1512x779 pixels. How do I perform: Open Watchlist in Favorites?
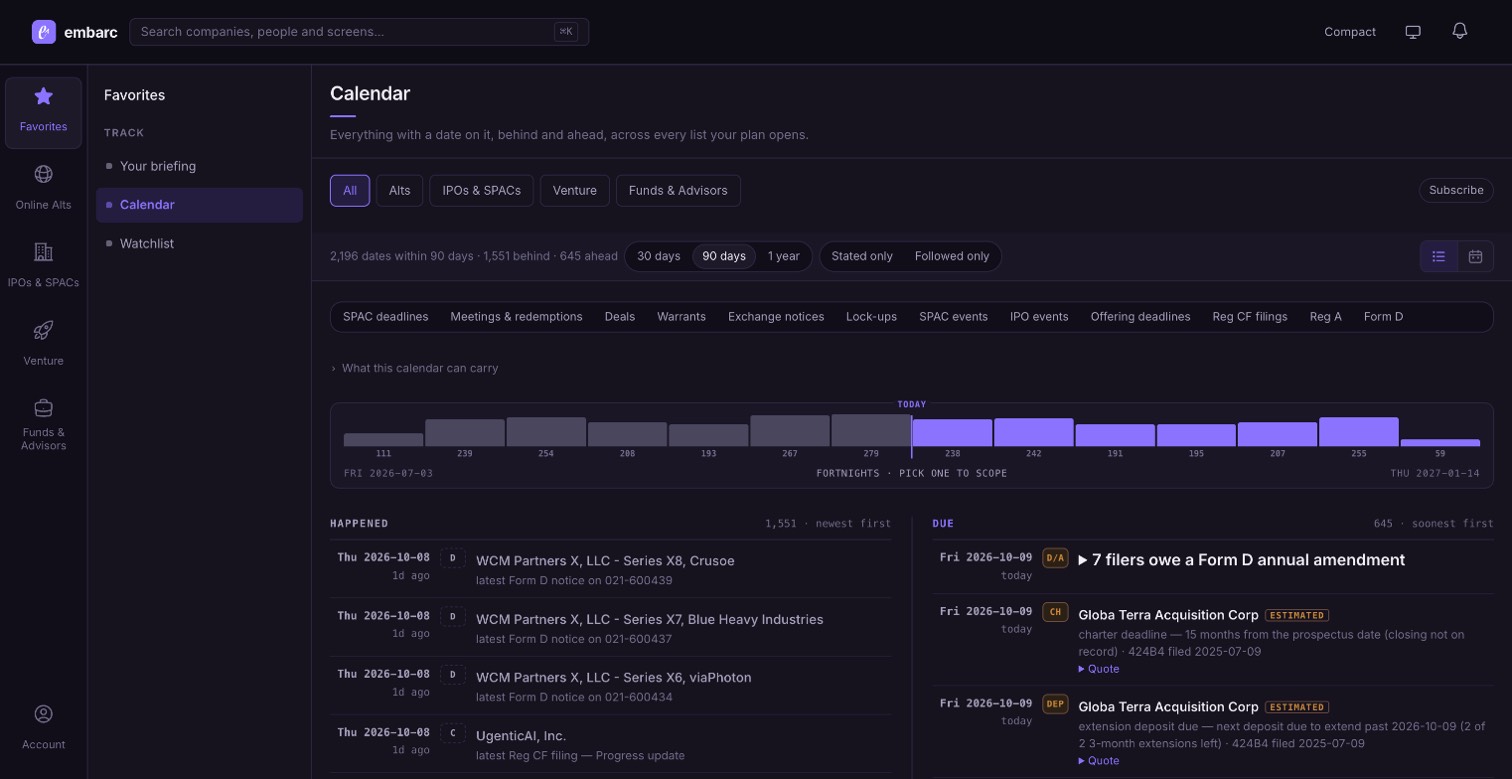click(x=199, y=243)
